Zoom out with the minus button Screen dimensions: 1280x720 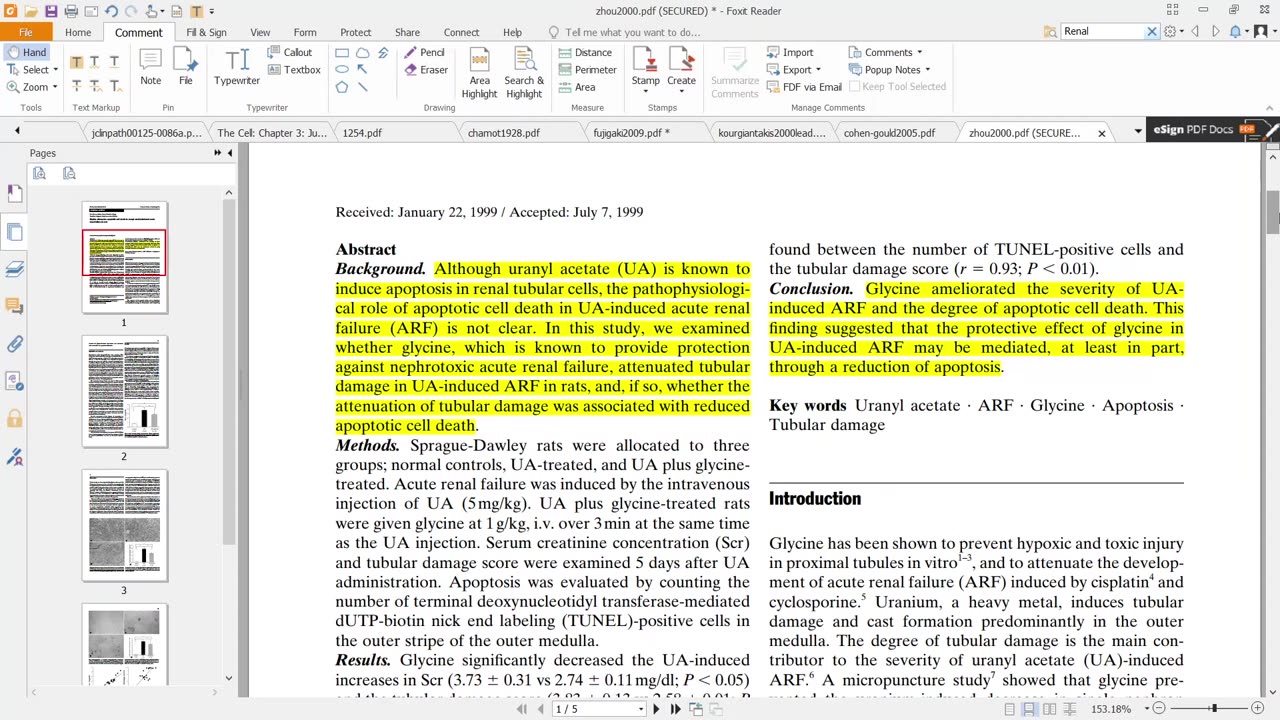1159,709
